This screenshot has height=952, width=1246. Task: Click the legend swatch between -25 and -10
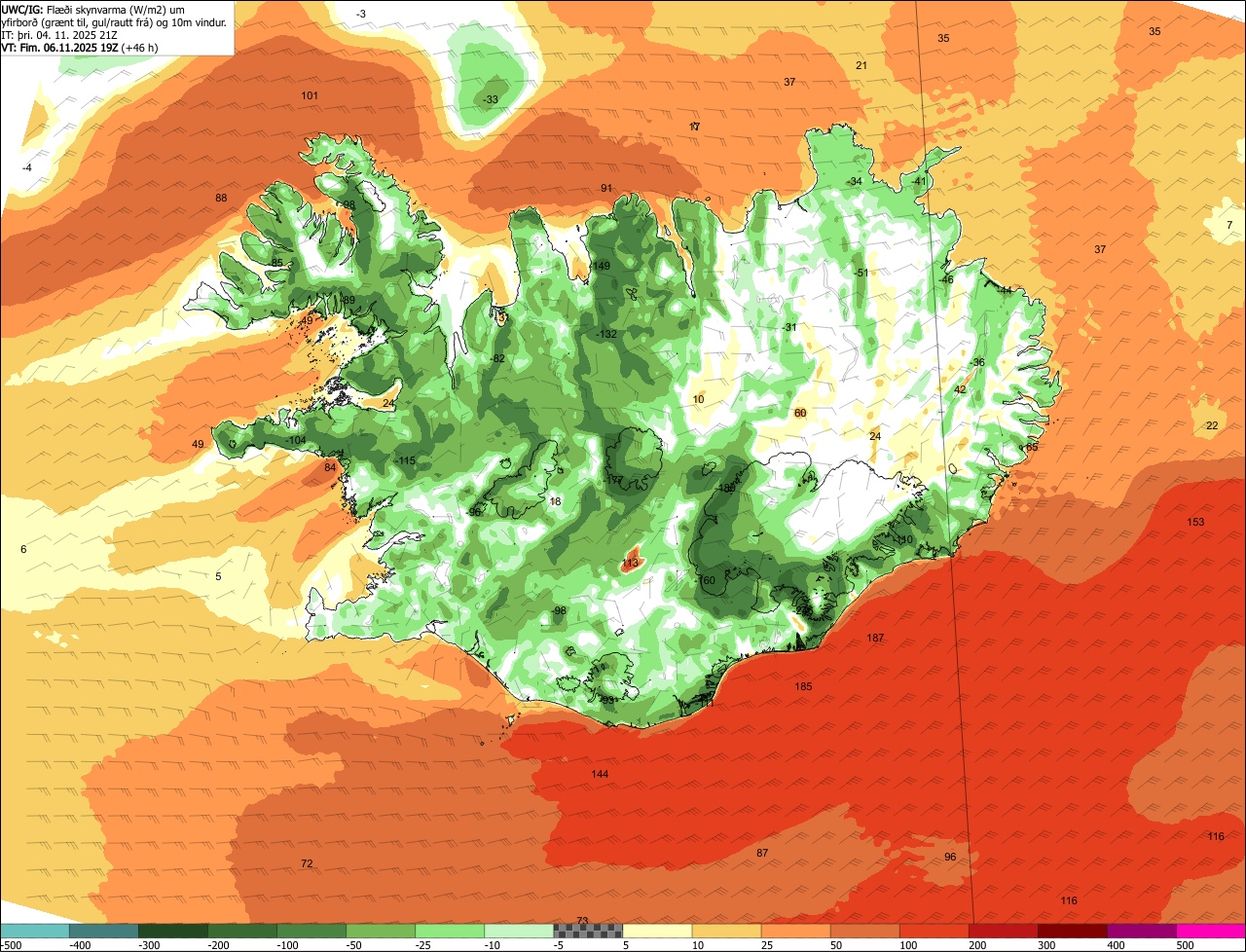pos(450,931)
